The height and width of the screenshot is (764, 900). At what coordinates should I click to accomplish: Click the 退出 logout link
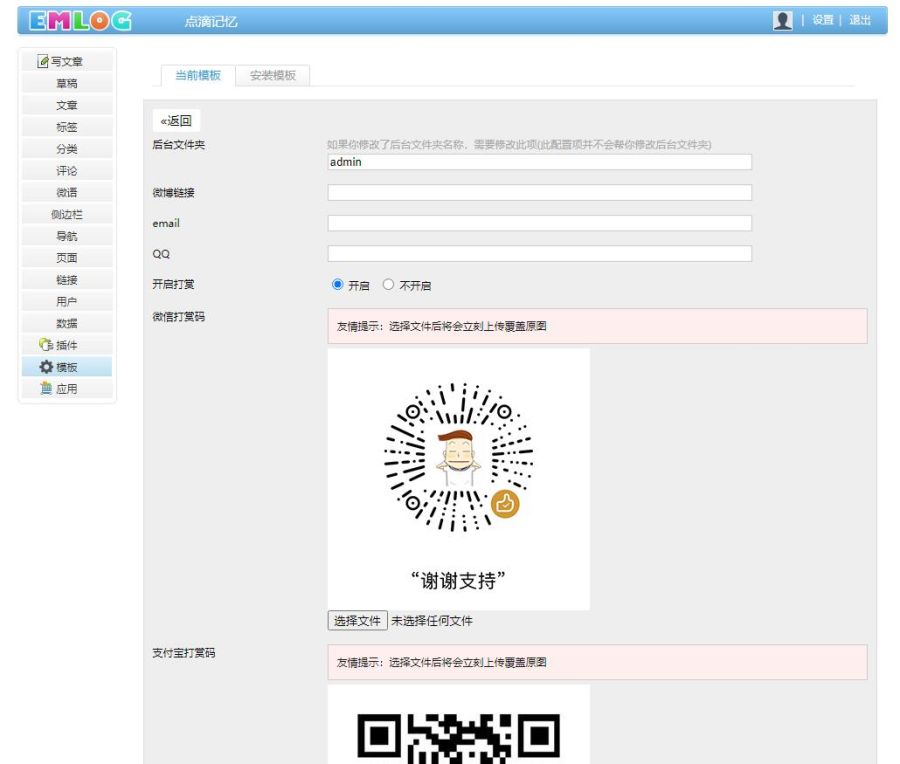point(861,19)
